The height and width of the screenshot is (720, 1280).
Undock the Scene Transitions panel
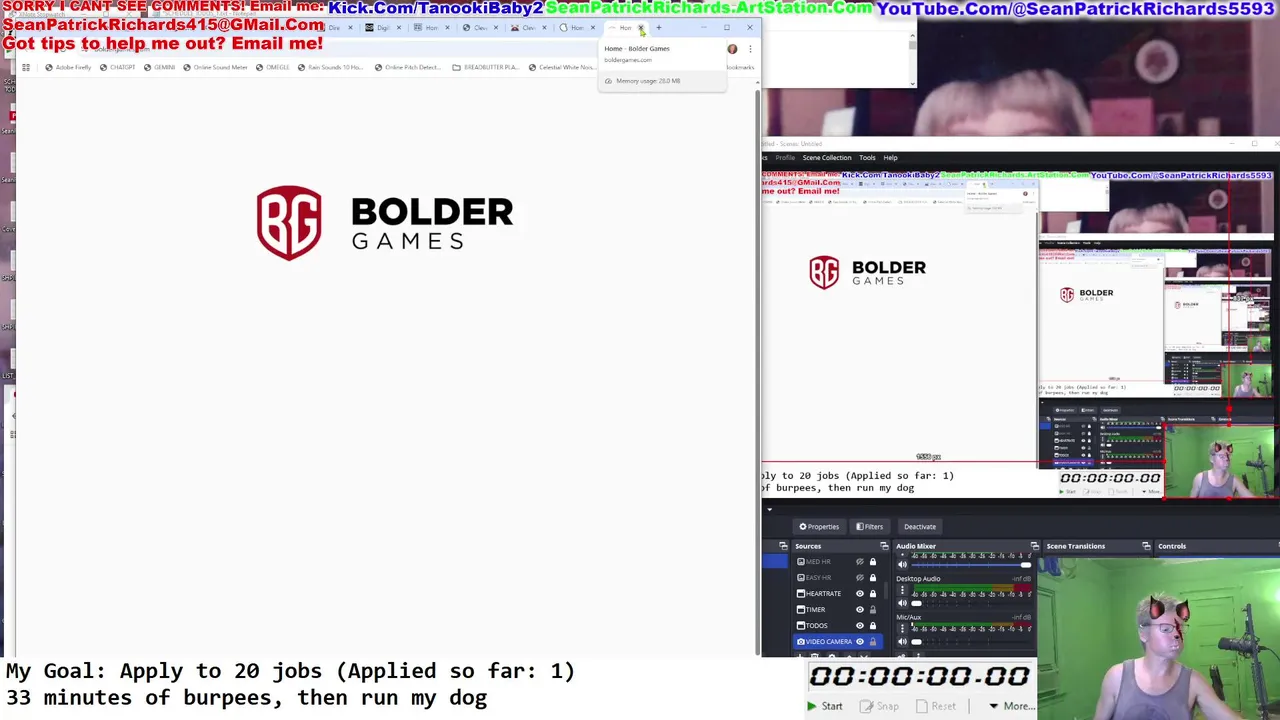click(1146, 546)
